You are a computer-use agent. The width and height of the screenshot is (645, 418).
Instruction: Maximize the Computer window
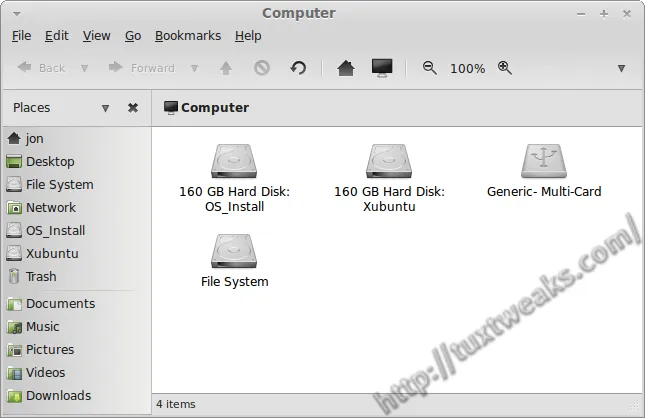click(604, 14)
